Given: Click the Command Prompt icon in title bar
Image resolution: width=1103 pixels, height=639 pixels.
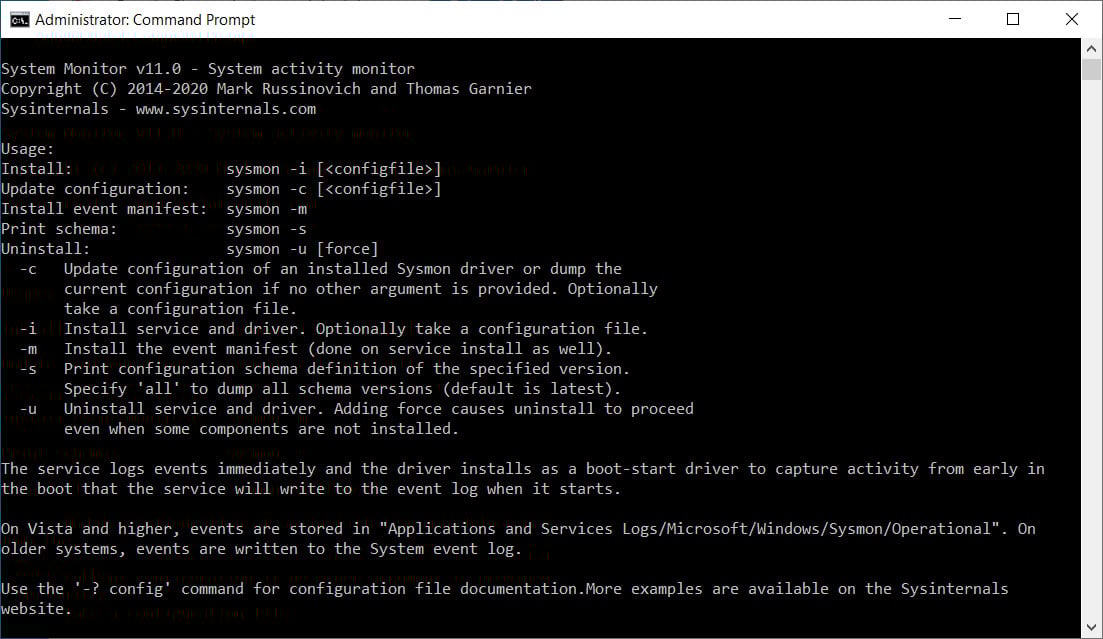Looking at the screenshot, I should (18, 19).
